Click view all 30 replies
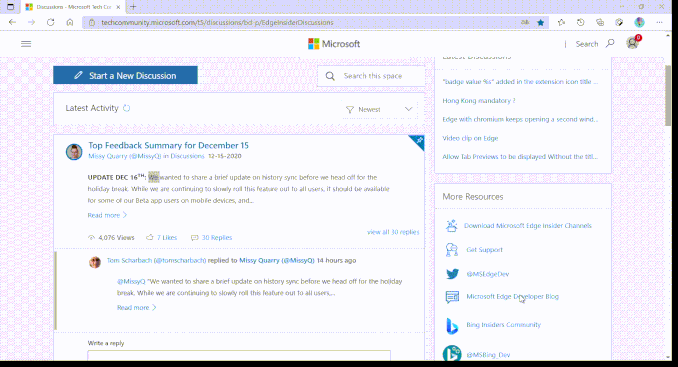Image resolution: width=678 pixels, height=367 pixels. pos(393,232)
